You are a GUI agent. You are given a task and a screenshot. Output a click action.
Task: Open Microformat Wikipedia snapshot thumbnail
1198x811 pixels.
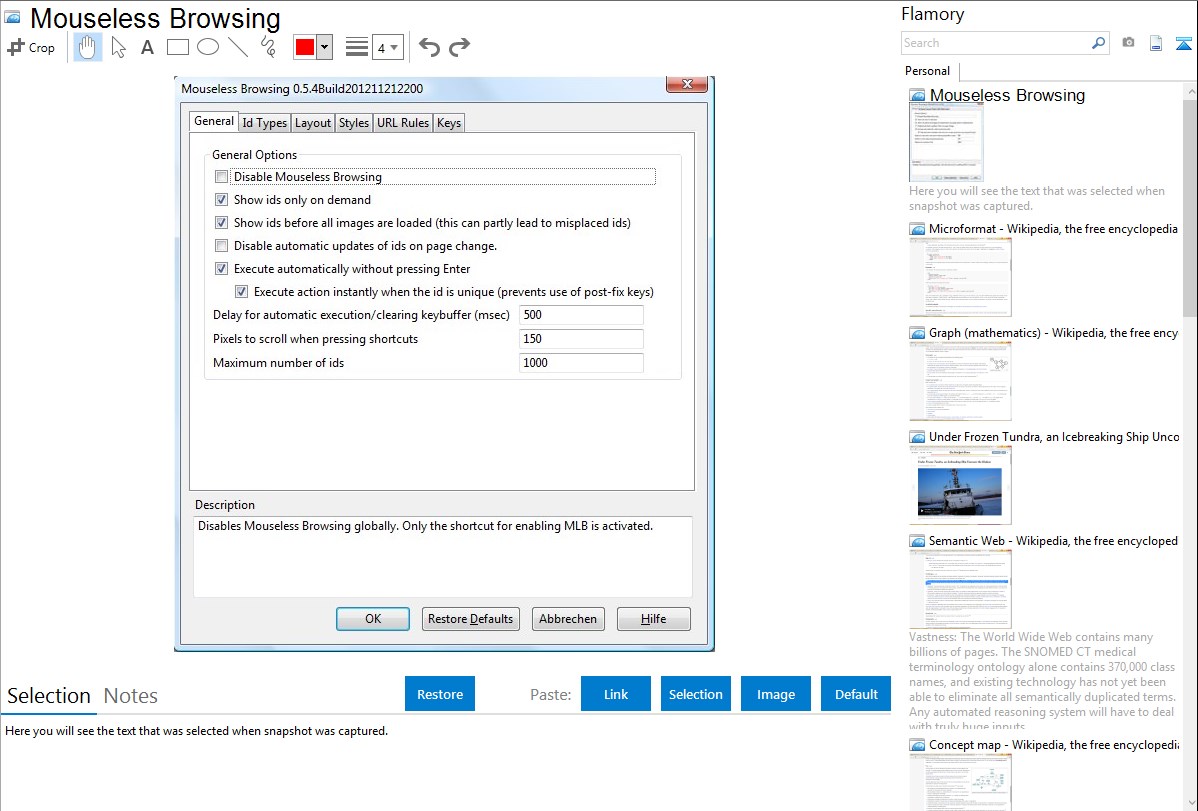(960, 277)
